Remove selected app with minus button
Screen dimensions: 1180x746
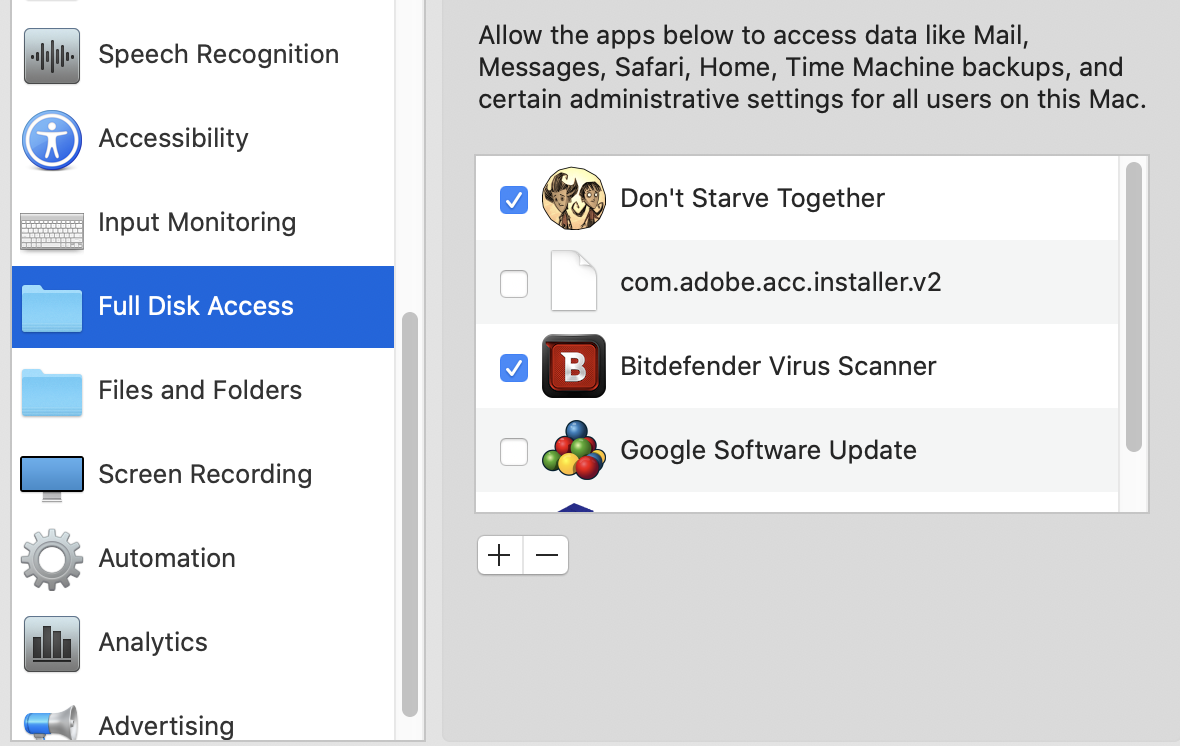pyautogui.click(x=546, y=555)
